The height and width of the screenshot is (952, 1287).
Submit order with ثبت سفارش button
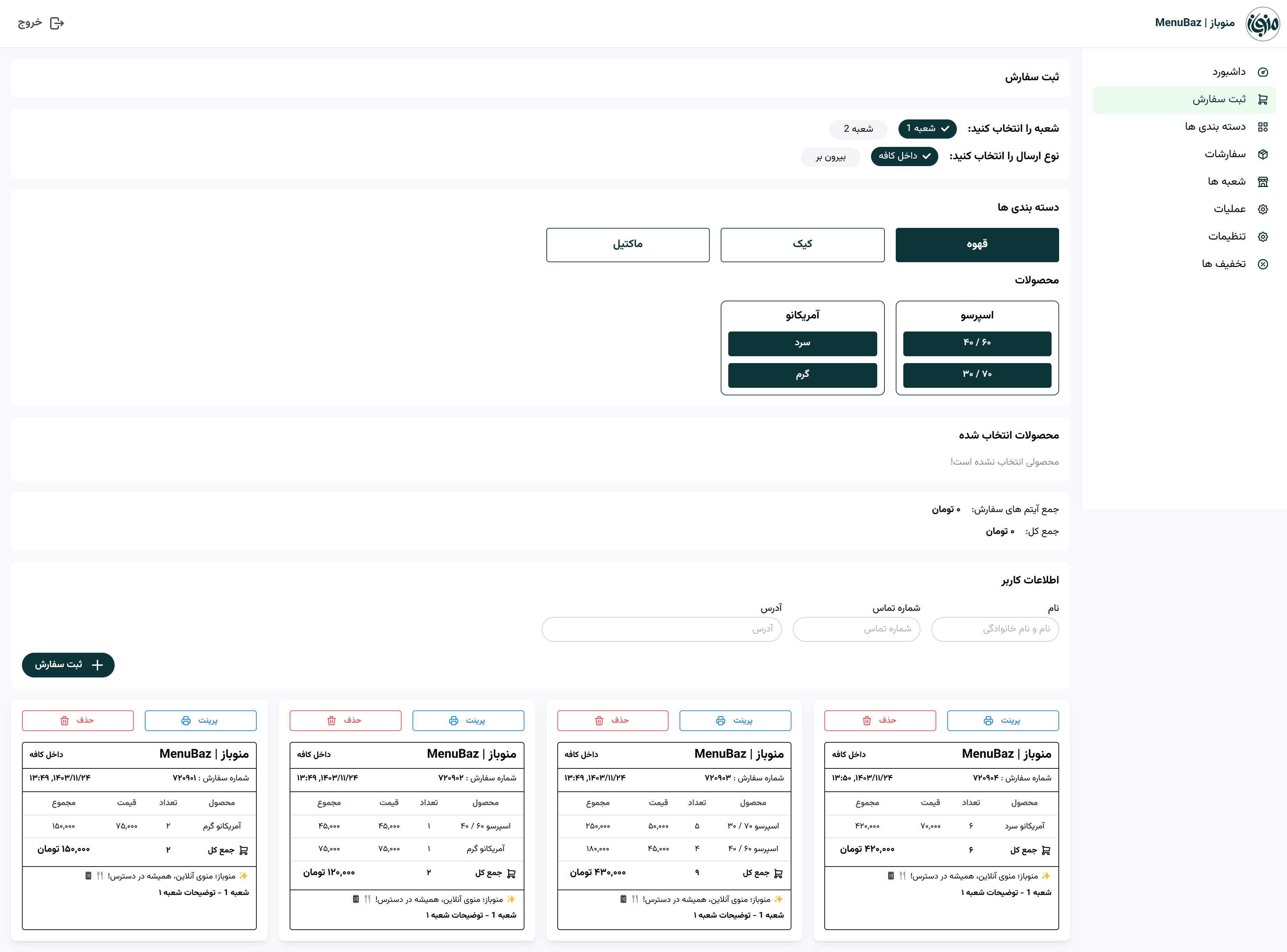[x=68, y=664]
